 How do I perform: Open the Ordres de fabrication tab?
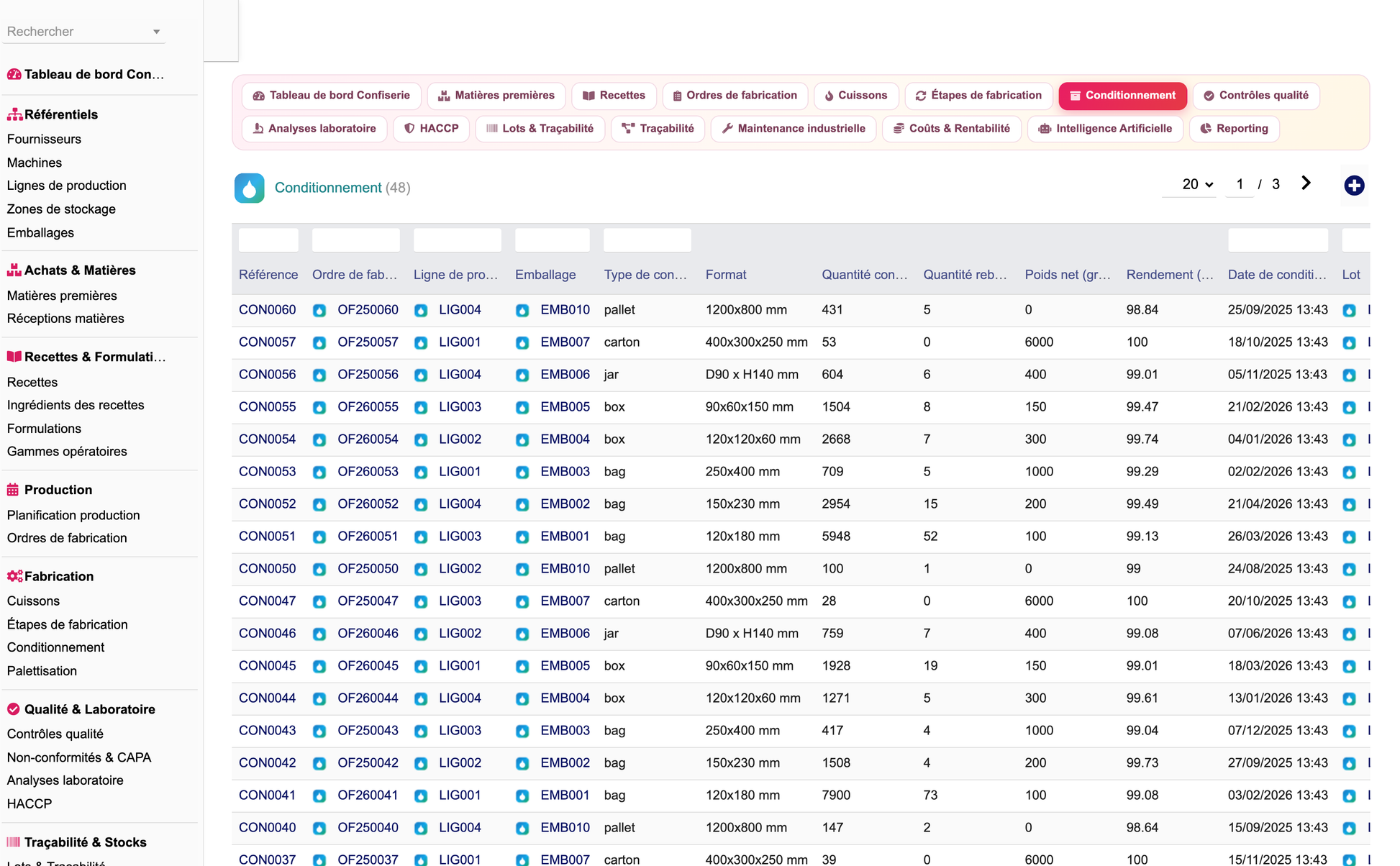(x=735, y=96)
